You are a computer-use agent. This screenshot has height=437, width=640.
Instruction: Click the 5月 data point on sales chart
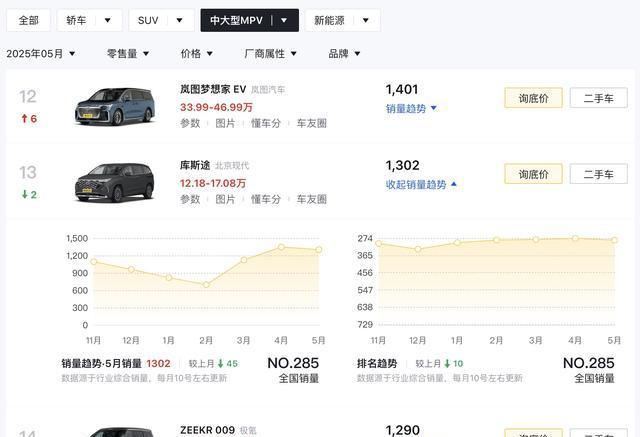point(318,249)
